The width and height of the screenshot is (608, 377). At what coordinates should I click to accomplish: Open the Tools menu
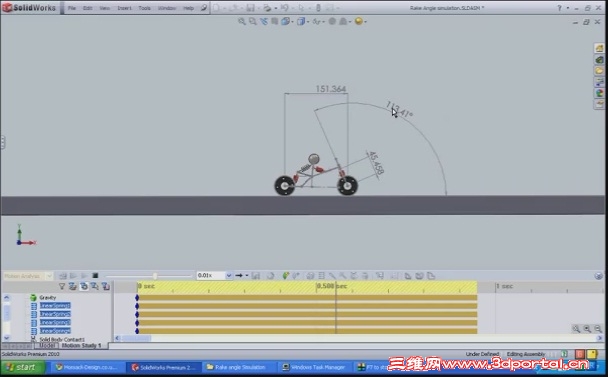coord(145,8)
